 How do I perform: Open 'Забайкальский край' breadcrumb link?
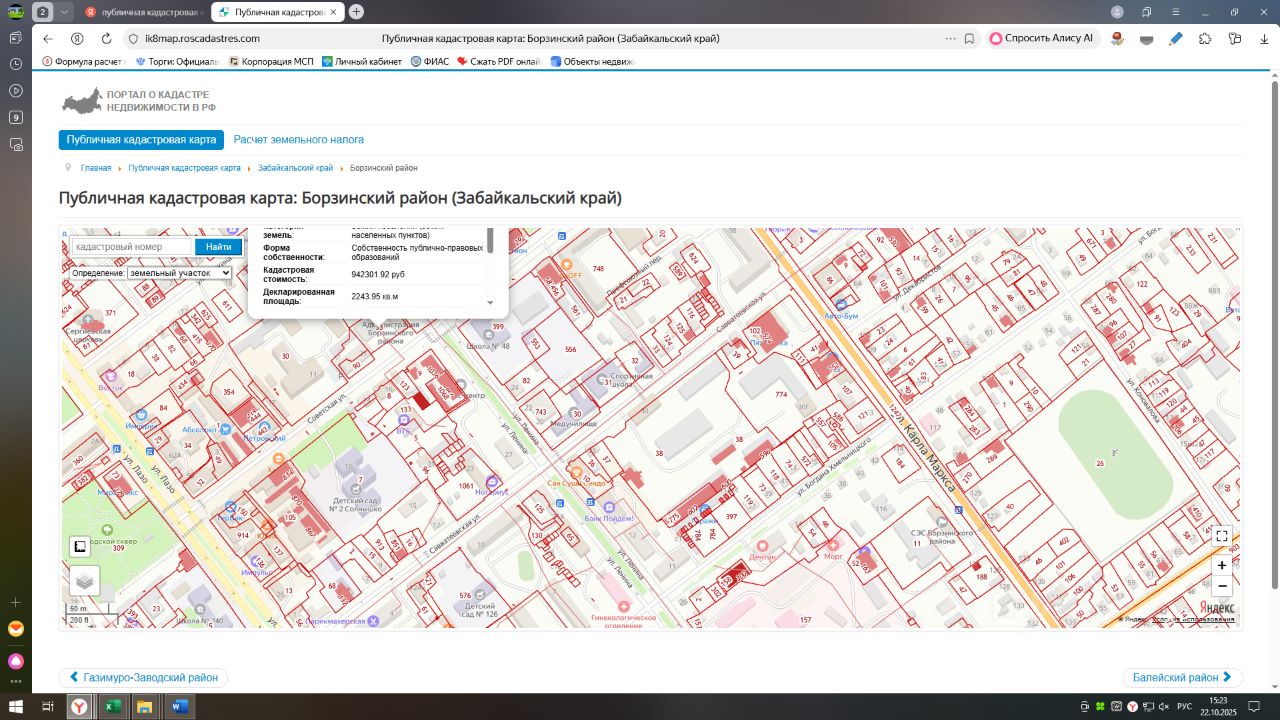295,168
